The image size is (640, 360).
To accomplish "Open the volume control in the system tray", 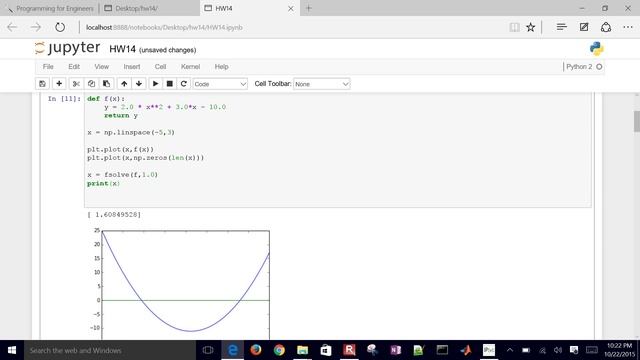I will tap(558, 350).
